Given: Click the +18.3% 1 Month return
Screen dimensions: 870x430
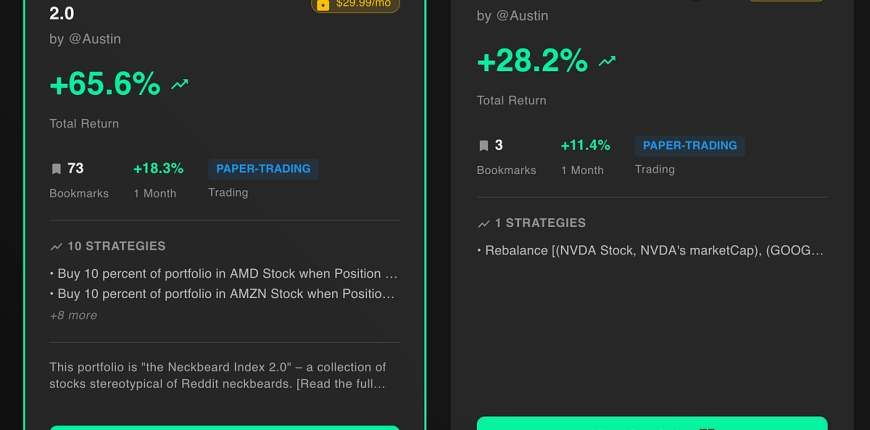Looking at the screenshot, I should click(158, 169).
